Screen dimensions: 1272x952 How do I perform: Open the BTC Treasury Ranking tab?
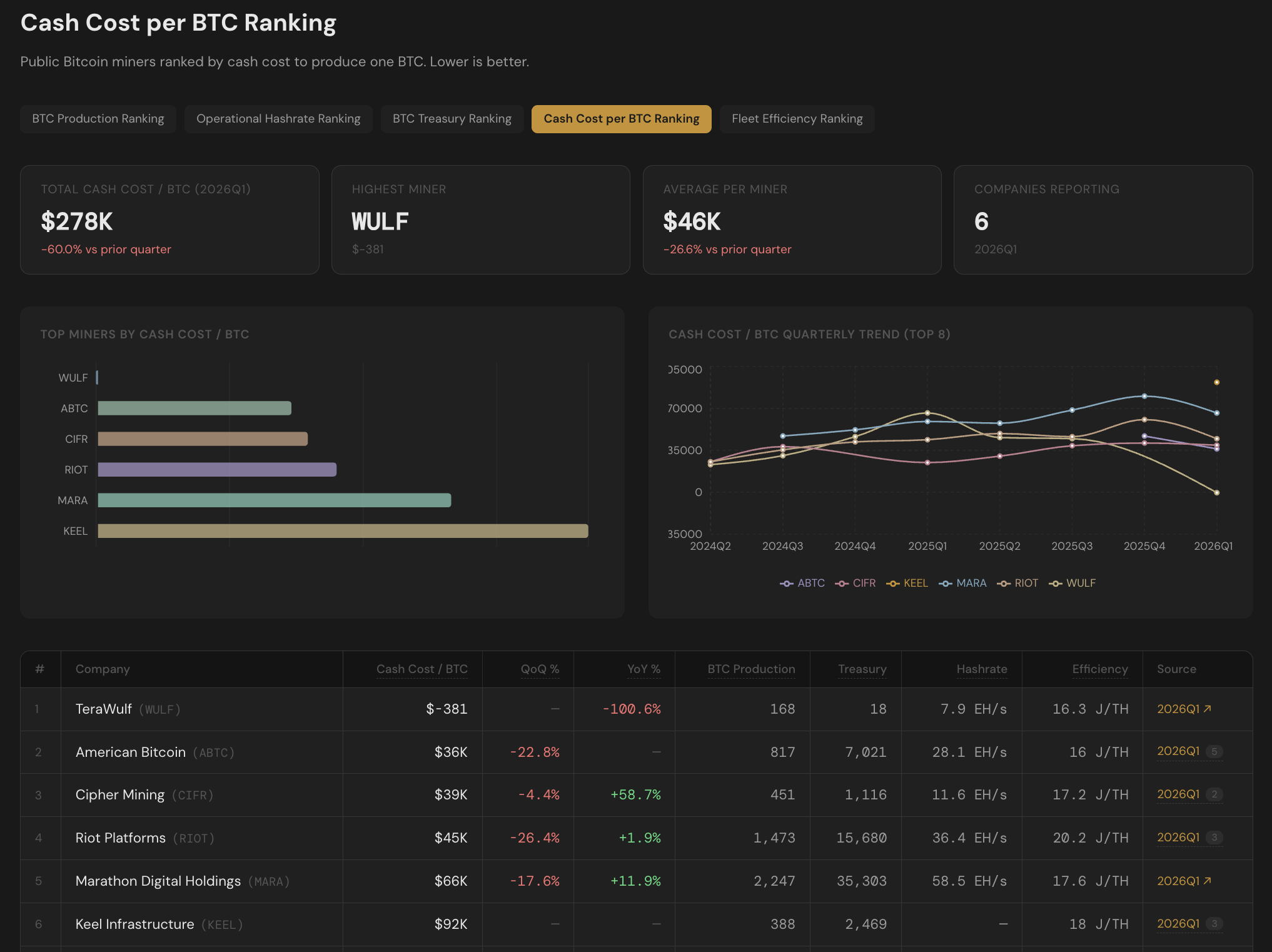tap(452, 119)
